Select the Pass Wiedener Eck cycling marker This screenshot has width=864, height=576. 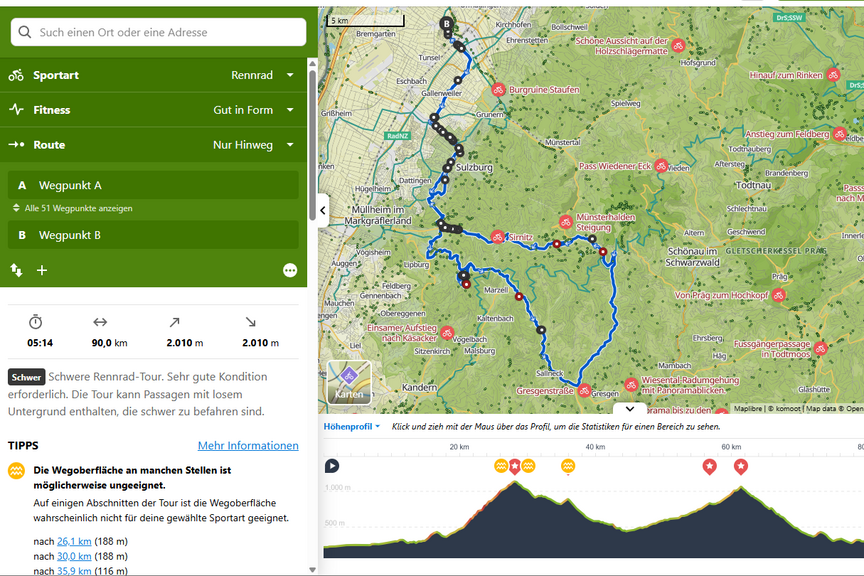[x=661, y=166]
